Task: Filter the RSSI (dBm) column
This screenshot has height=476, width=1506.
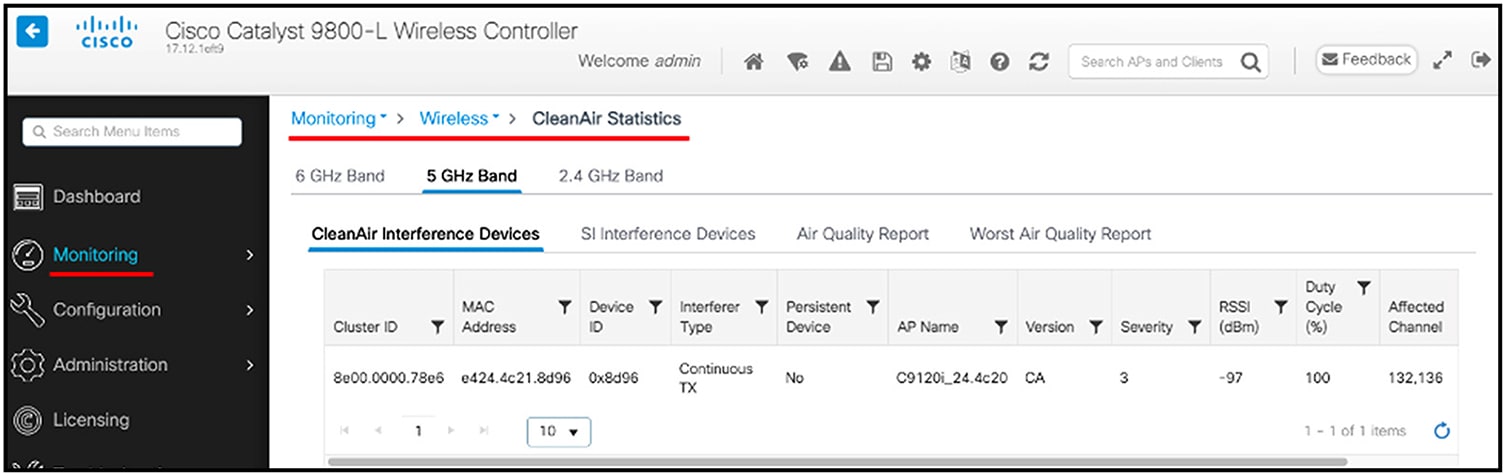Action: pyautogui.click(x=1280, y=307)
